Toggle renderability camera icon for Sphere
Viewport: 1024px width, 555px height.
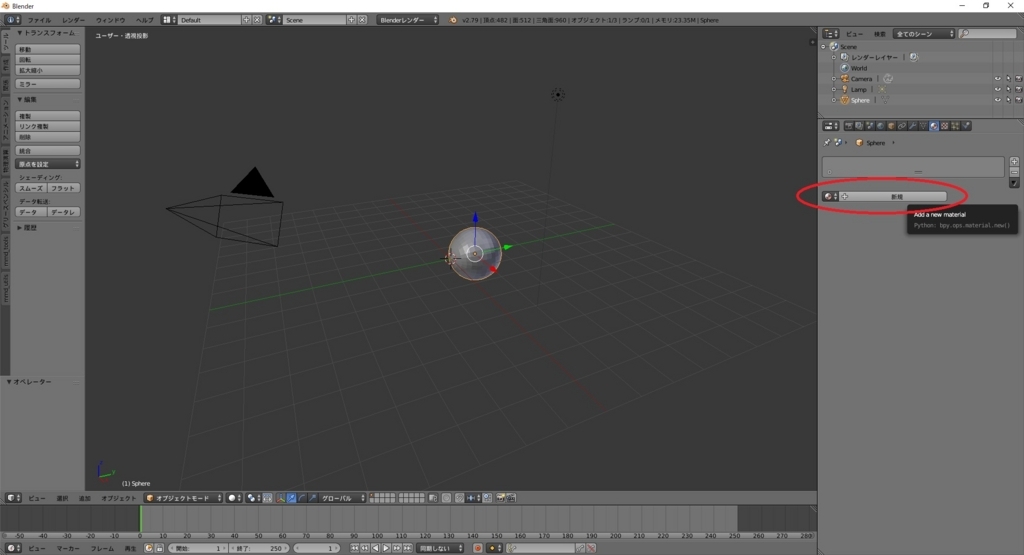pyautogui.click(x=1018, y=100)
